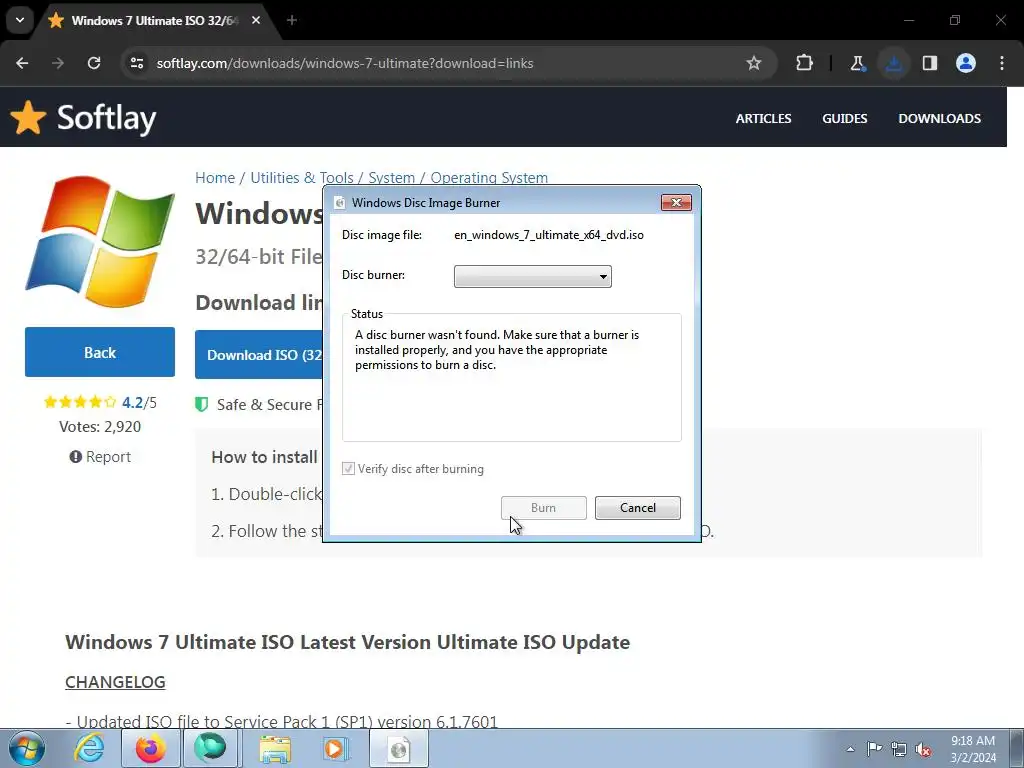Open a new browser tab
The image size is (1024, 768).
point(292,20)
